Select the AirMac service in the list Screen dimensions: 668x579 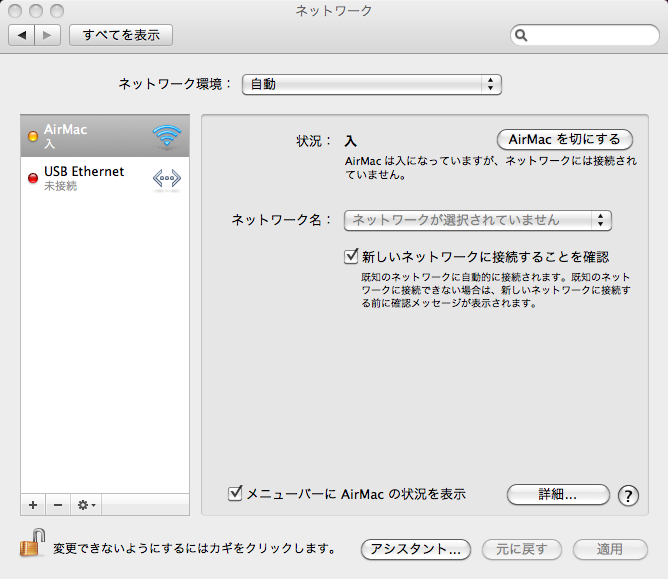pos(105,135)
